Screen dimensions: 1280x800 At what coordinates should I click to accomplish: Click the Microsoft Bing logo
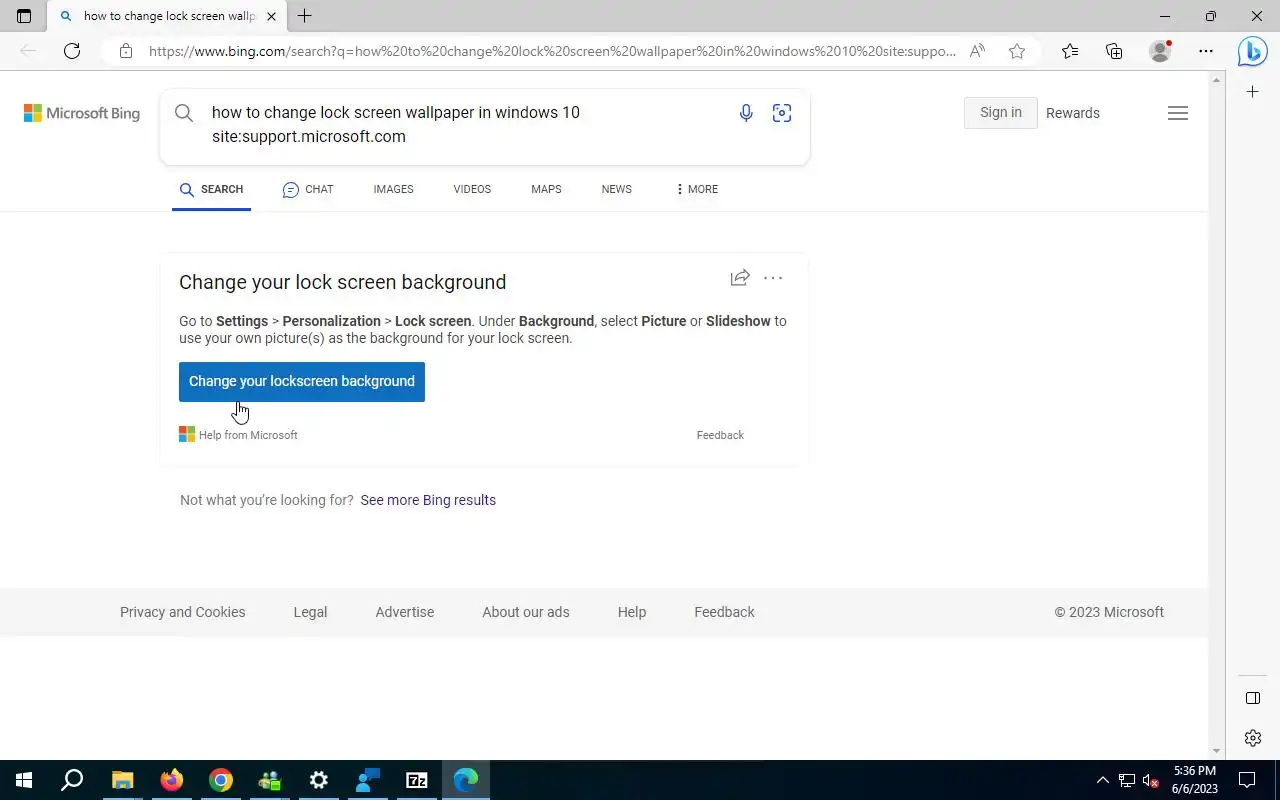82,113
